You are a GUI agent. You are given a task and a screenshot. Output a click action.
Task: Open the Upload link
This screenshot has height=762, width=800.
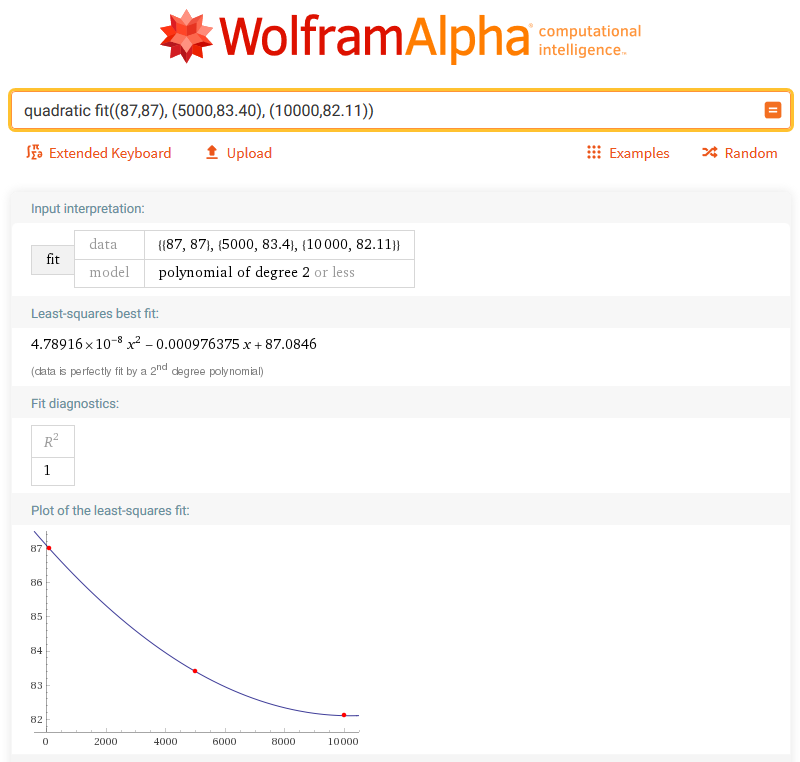249,153
